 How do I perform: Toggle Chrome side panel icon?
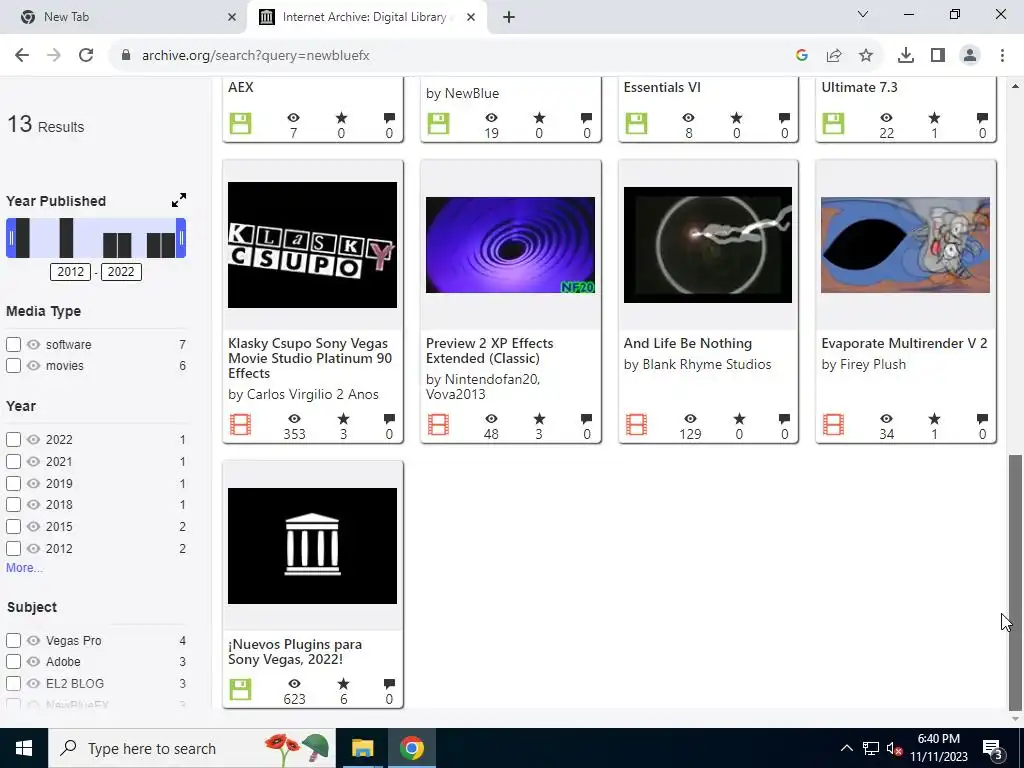[938, 56]
